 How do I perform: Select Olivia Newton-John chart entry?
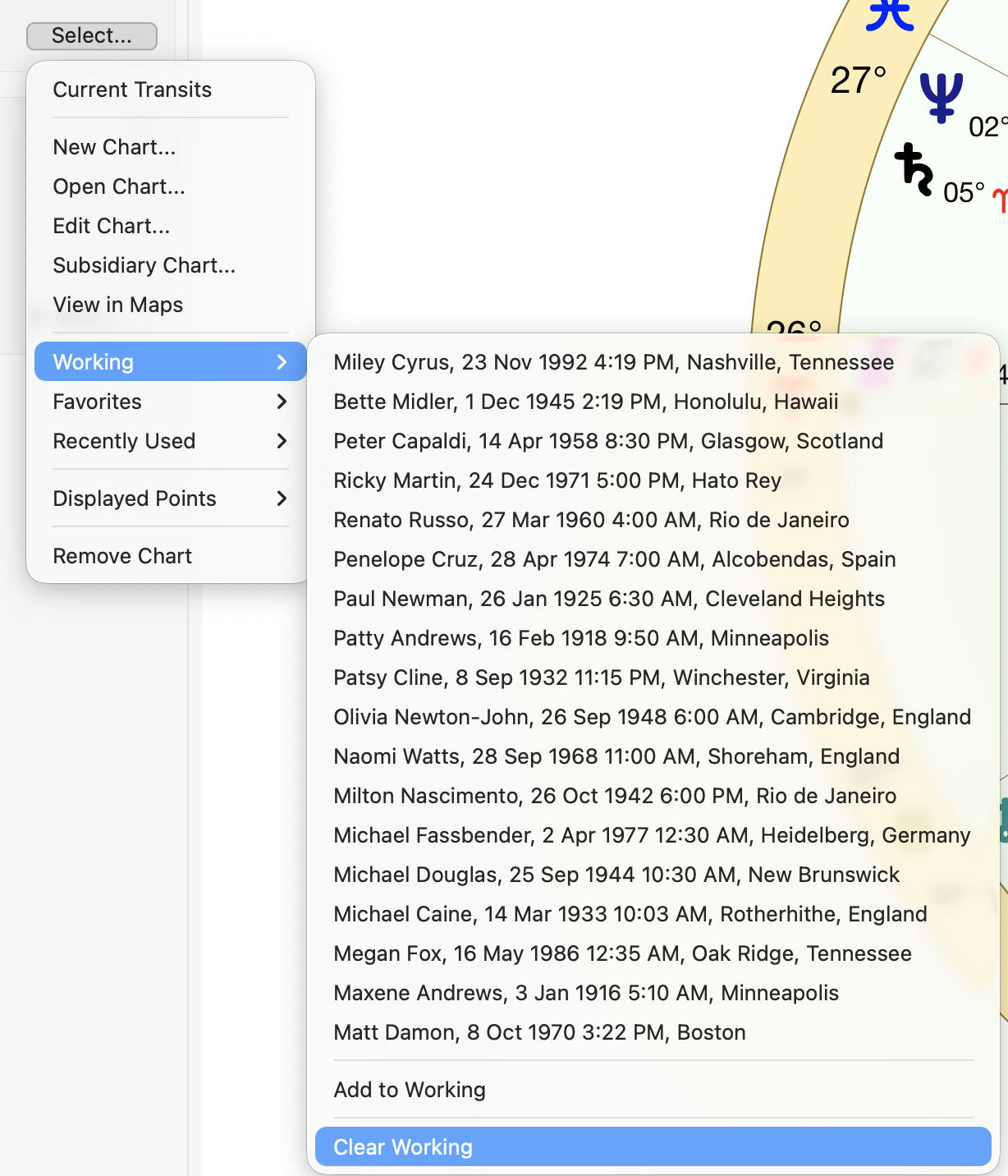[653, 717]
